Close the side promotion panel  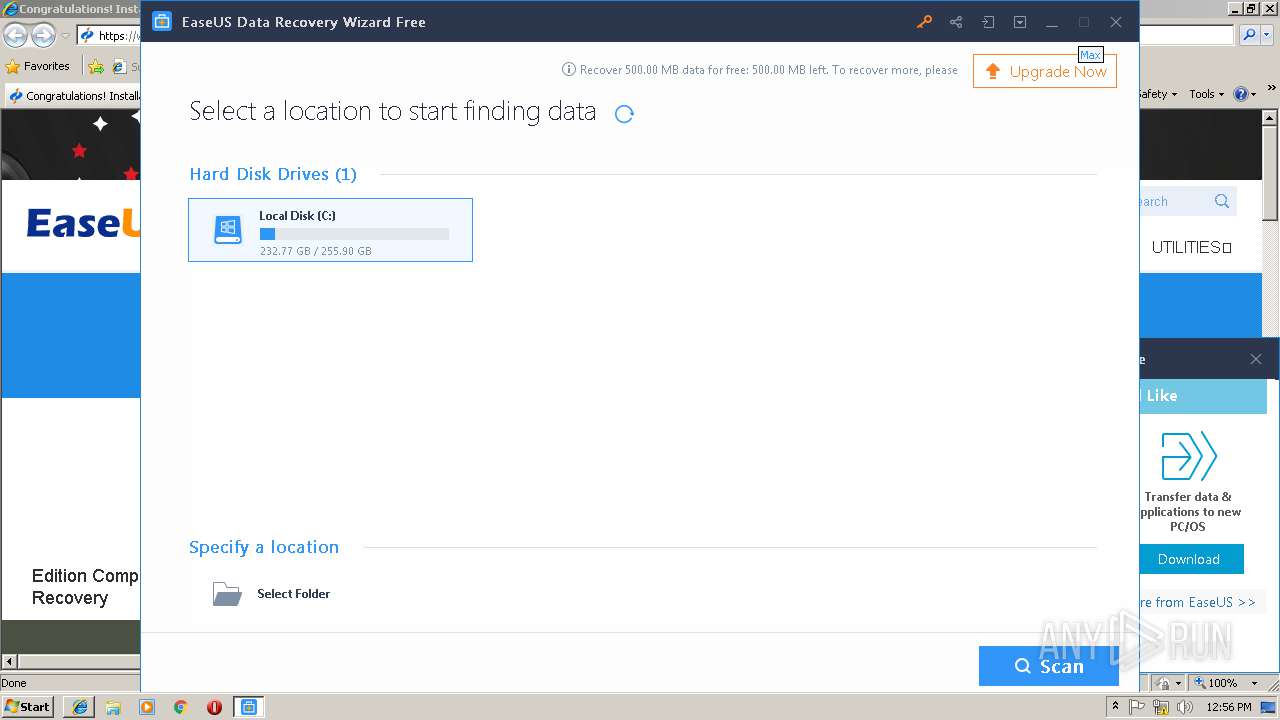pos(1256,359)
